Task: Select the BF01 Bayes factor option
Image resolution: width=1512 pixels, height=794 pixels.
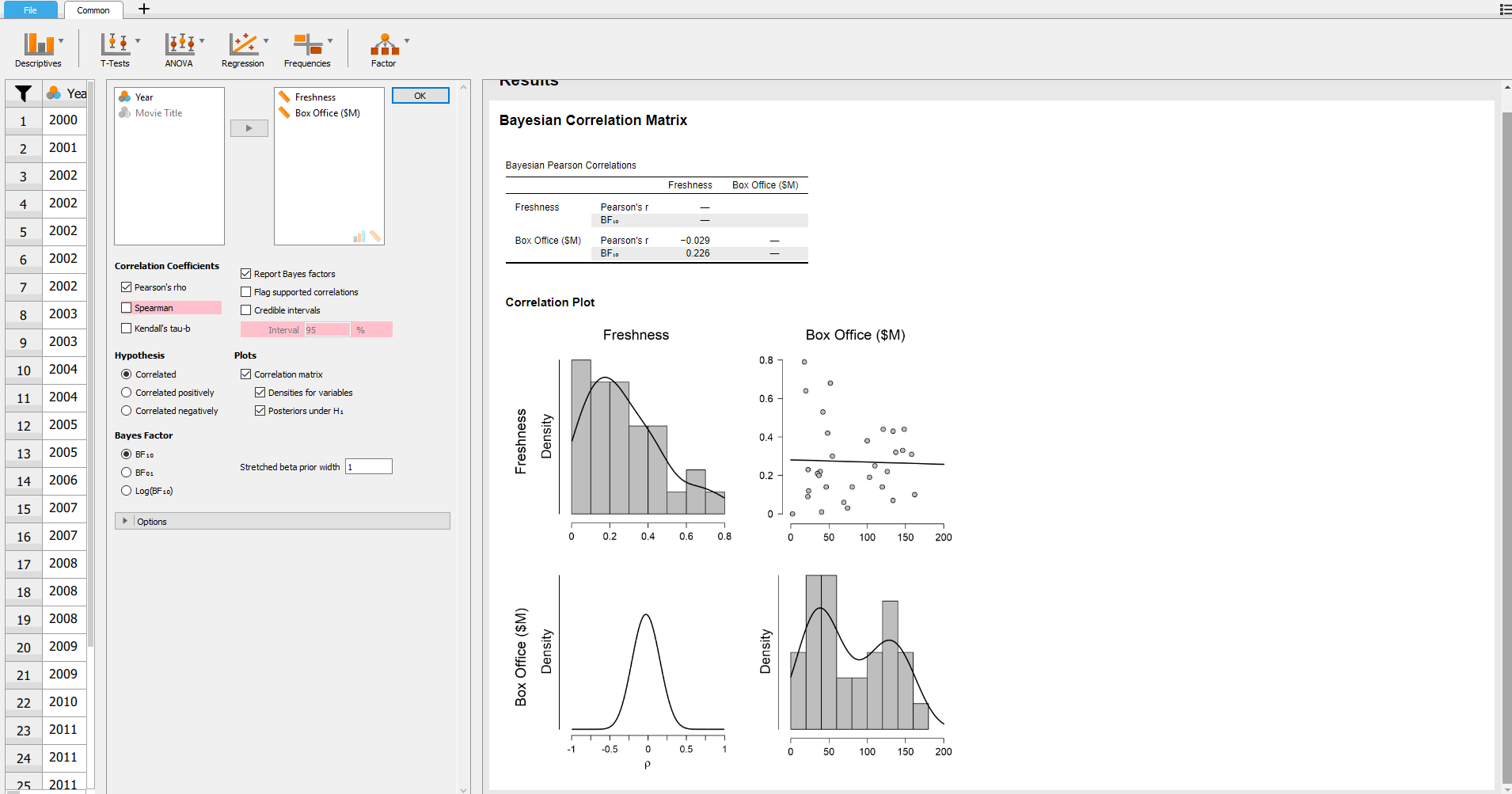Action: click(127, 472)
